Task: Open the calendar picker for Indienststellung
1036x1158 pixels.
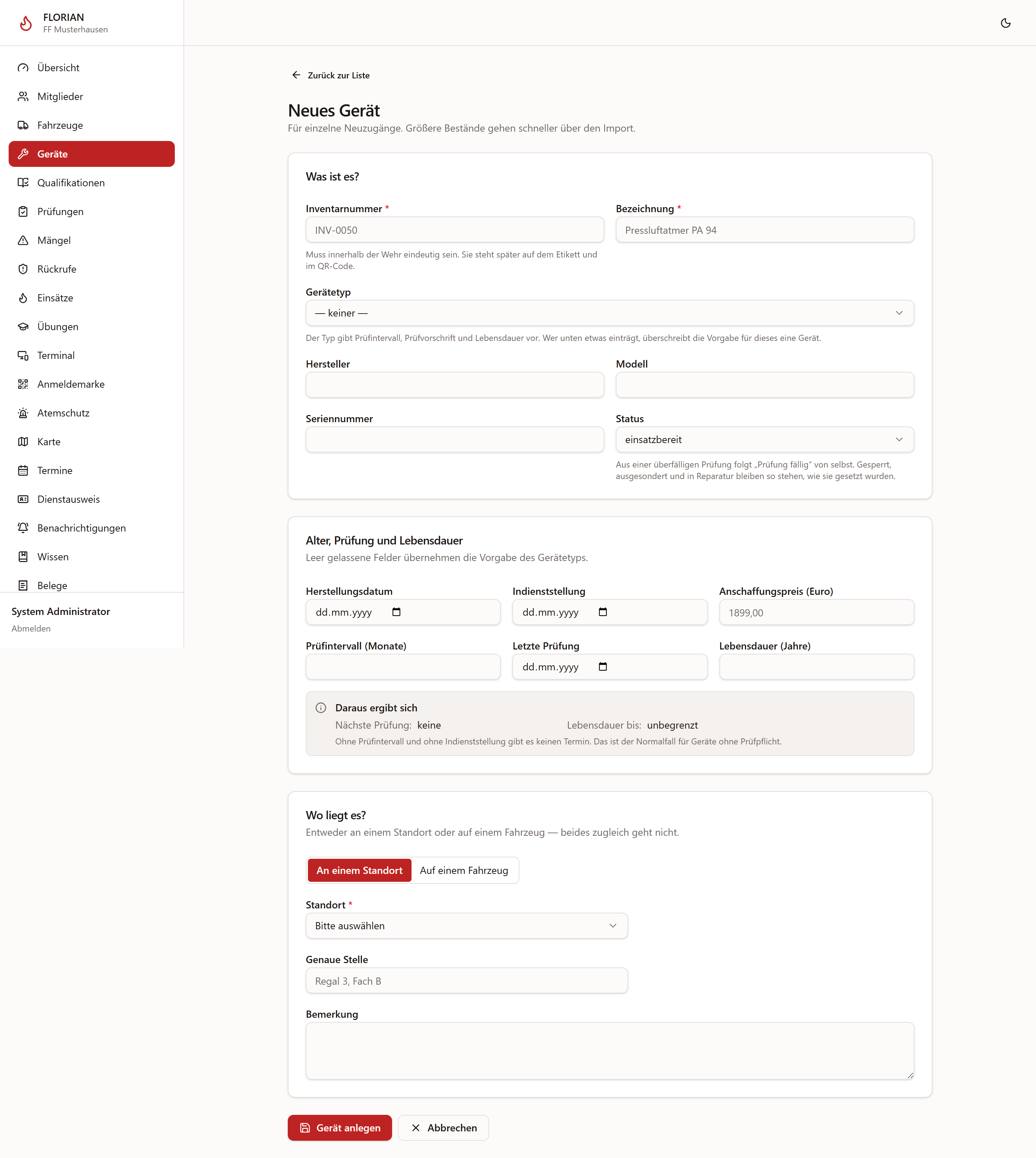Action: click(x=603, y=612)
